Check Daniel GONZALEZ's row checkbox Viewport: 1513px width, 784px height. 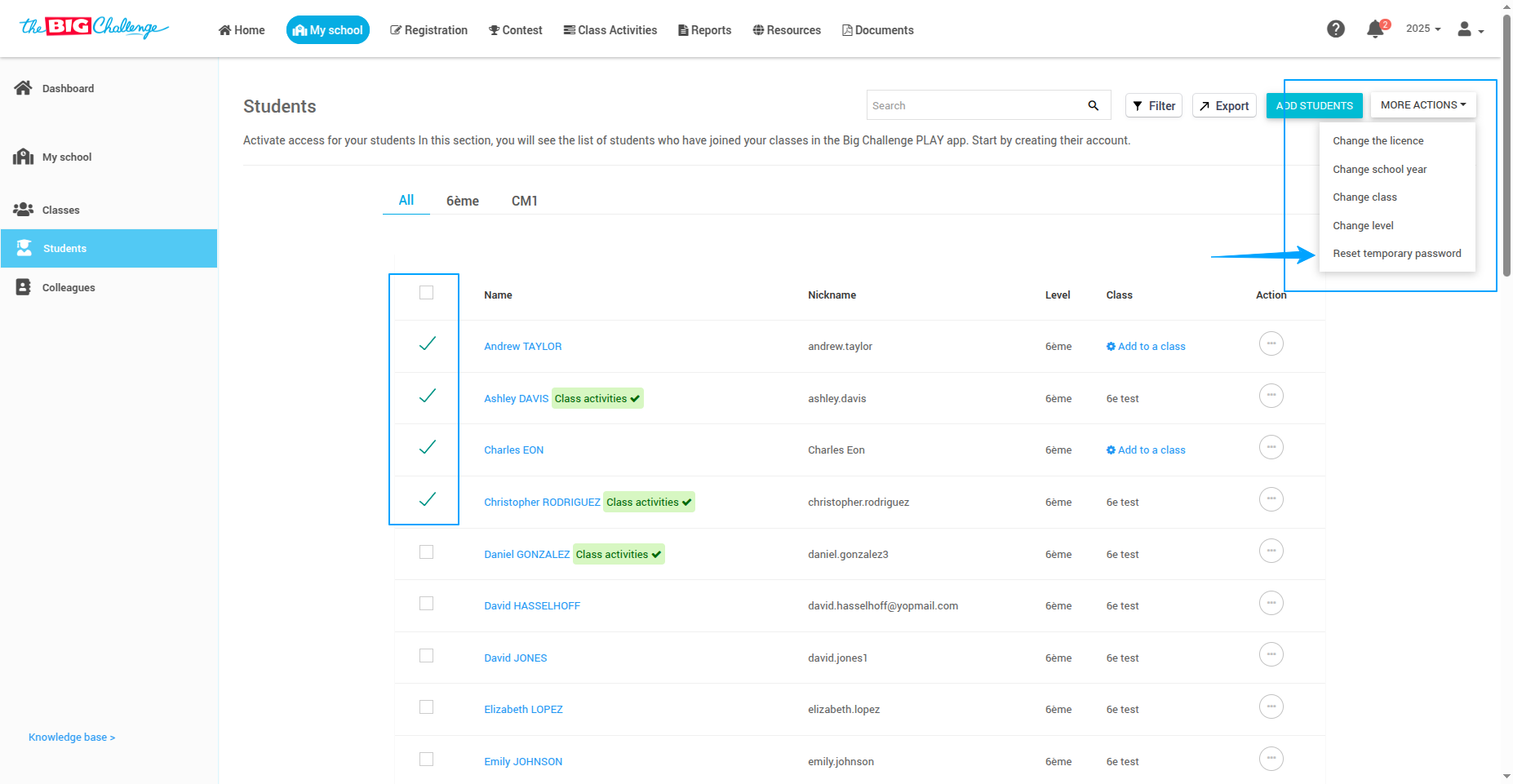[x=426, y=552]
